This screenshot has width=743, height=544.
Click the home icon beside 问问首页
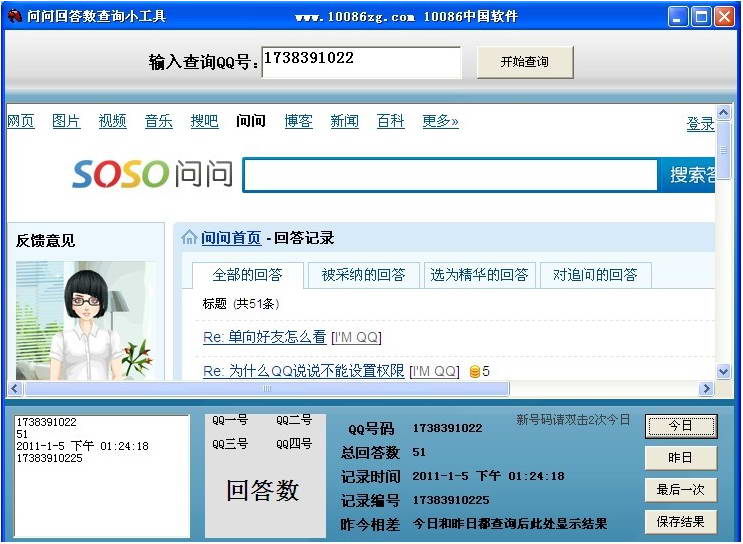click(189, 237)
